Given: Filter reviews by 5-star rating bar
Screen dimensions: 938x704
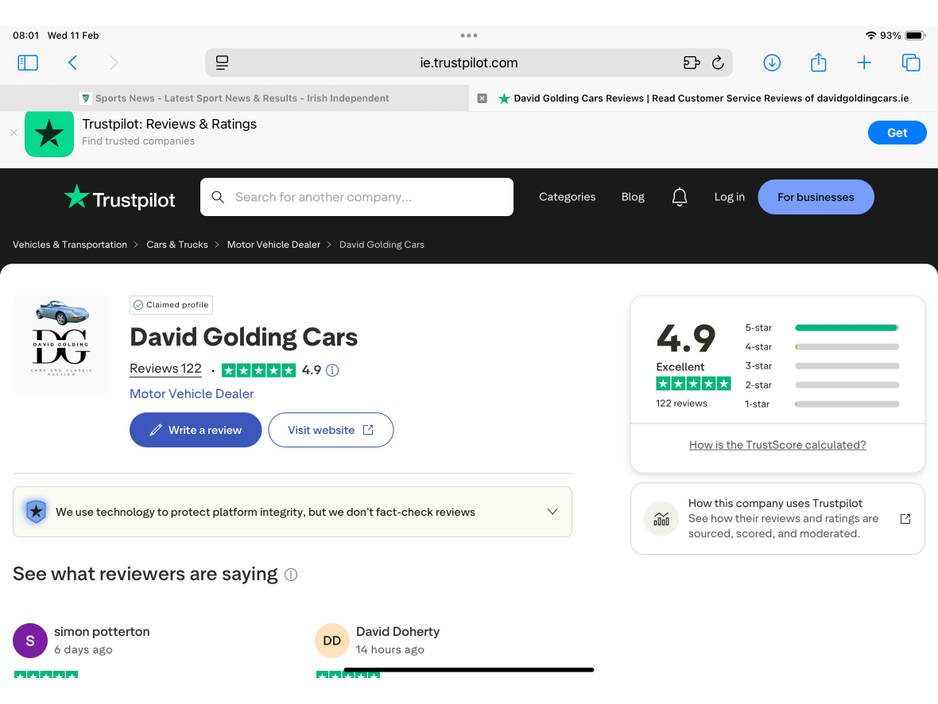Looking at the screenshot, I should (x=846, y=328).
